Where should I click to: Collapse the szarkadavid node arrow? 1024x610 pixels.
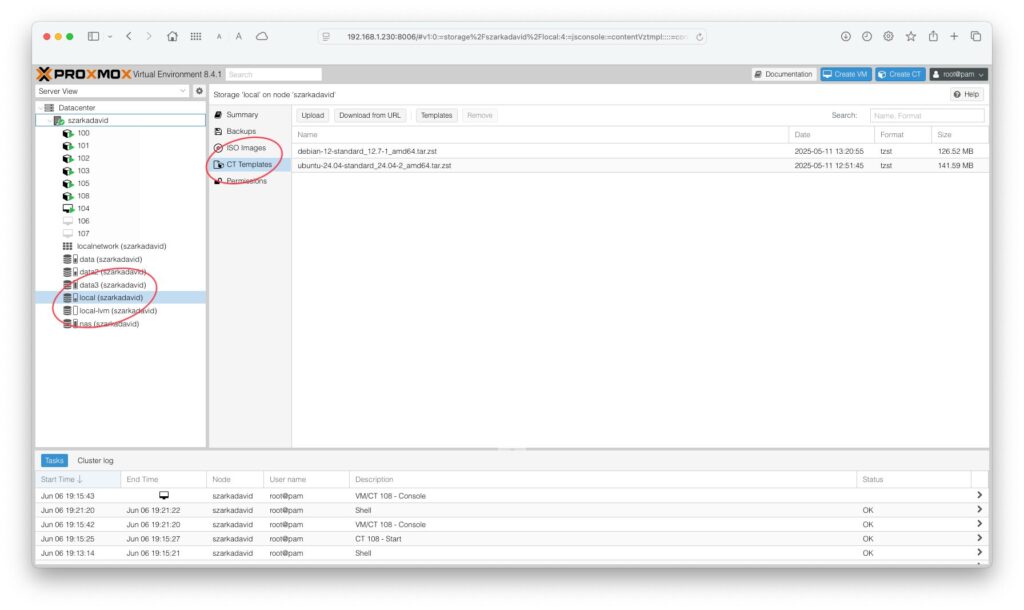[50, 121]
